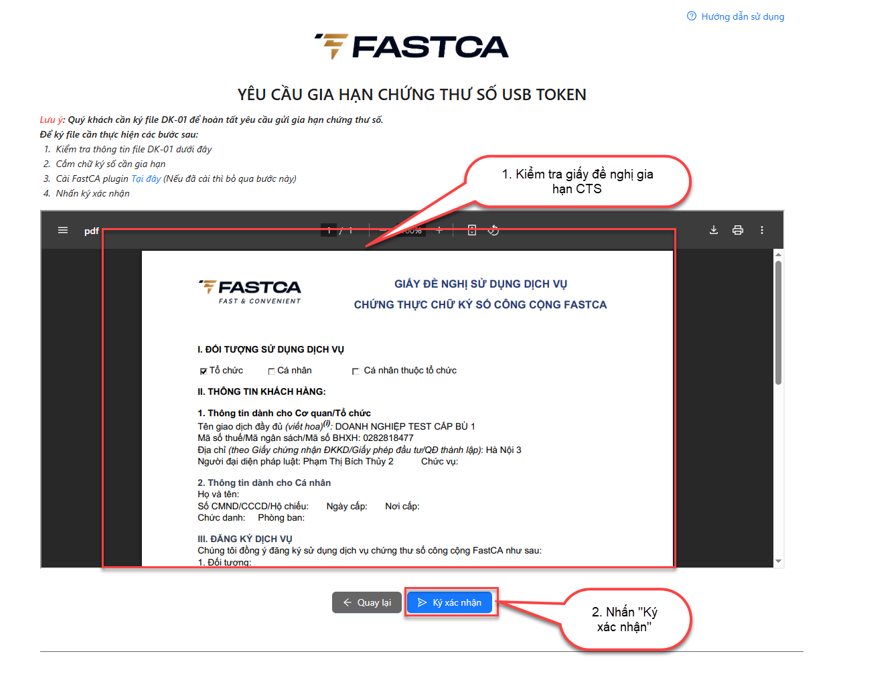Click the fit to page icon
Image resolution: width=893 pixels, height=679 pixels.
click(x=472, y=230)
